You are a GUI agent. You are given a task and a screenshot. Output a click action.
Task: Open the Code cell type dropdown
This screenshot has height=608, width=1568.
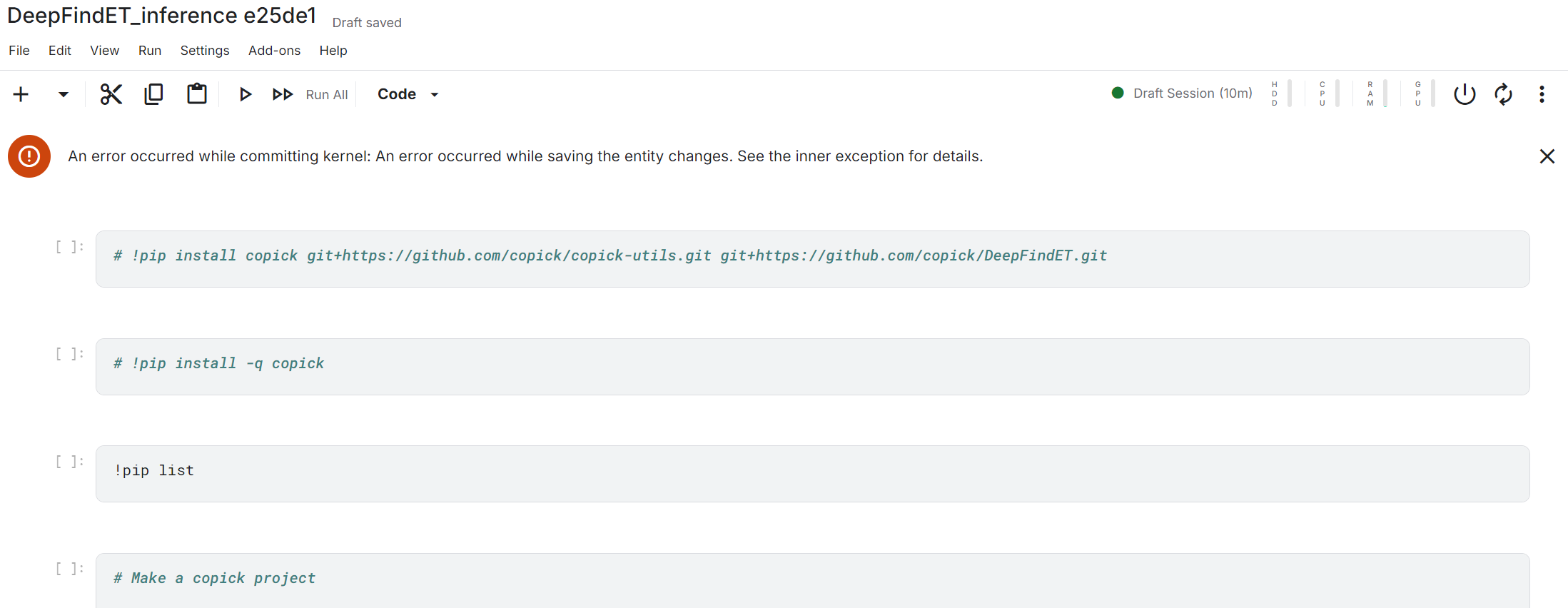coord(408,94)
